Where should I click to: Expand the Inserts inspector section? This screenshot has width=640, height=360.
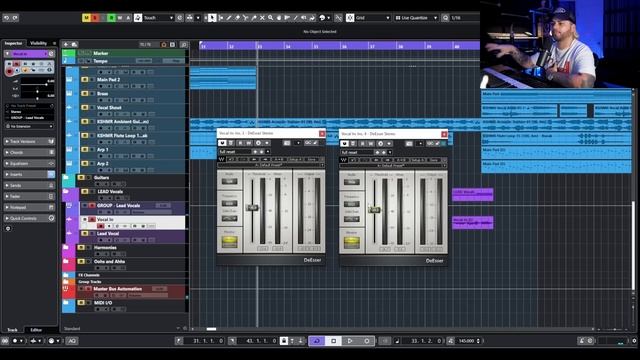point(29,174)
